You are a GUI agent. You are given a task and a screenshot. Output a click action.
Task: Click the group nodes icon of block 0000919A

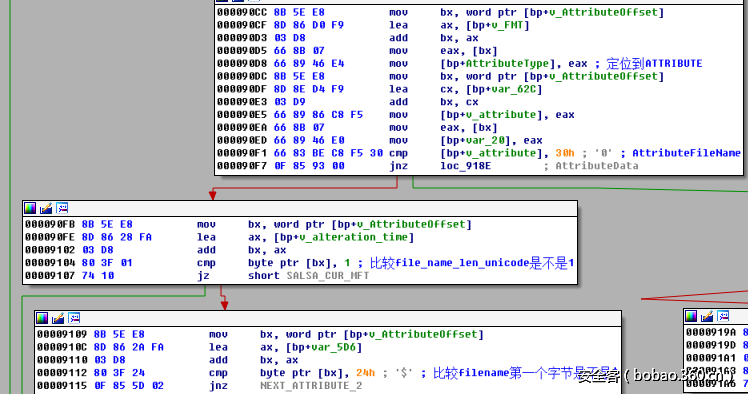(723, 316)
